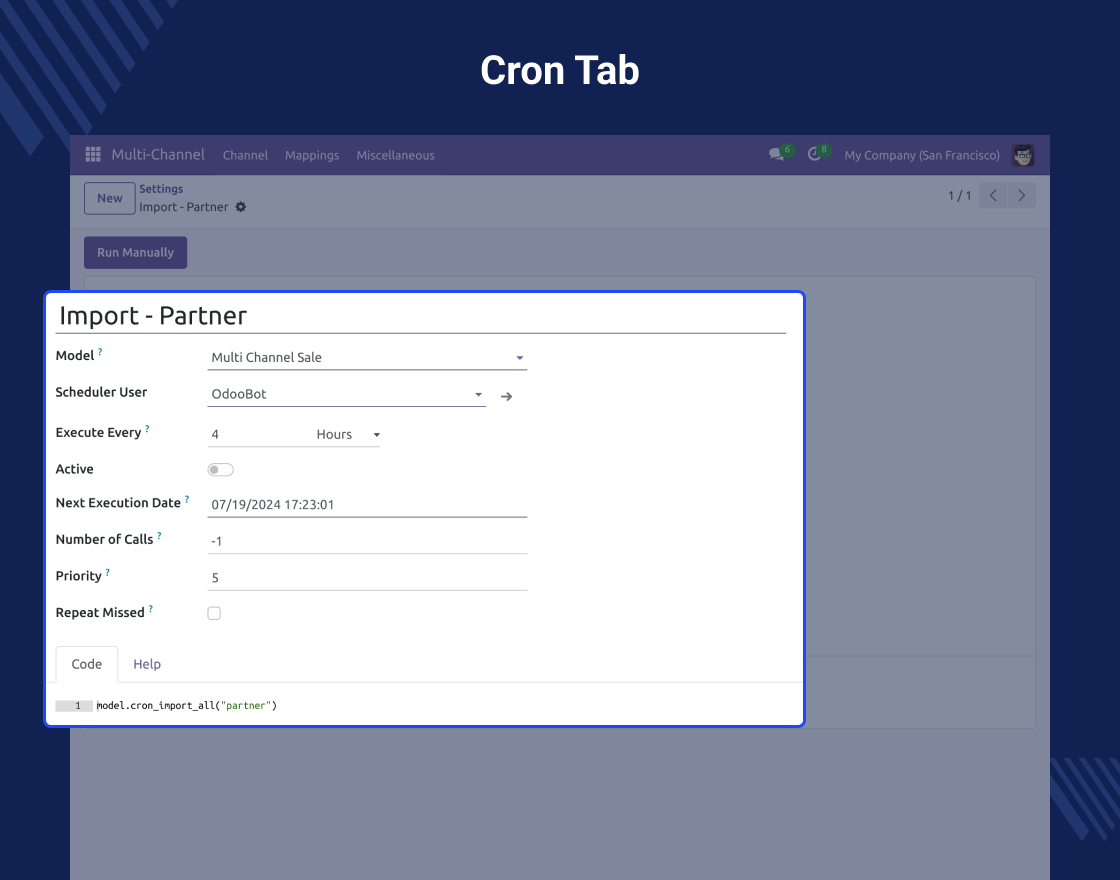Screen dimensions: 1120x880
Task: Toggle the Active switch
Action: pos(221,469)
